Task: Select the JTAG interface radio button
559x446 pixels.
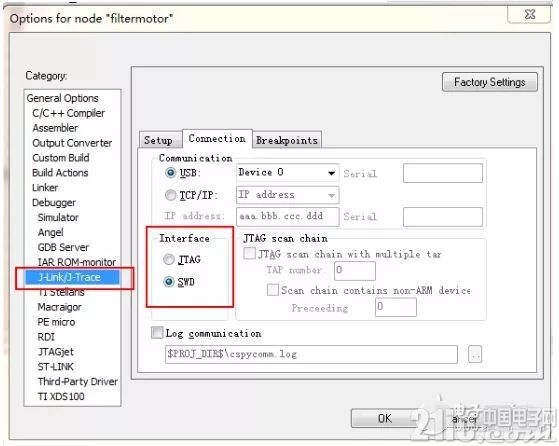Action: coord(169,260)
